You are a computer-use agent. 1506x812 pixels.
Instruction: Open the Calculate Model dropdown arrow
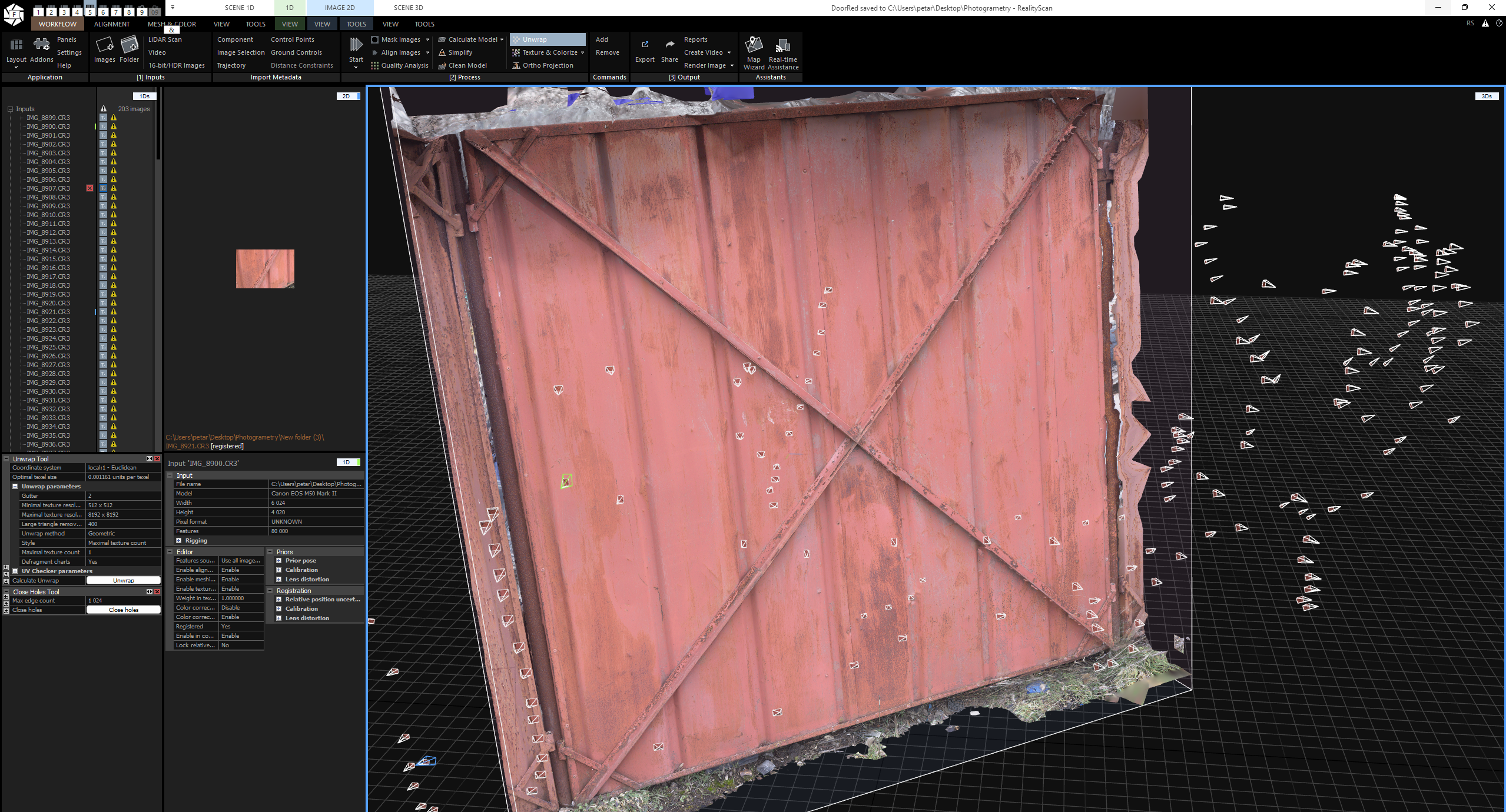pos(502,39)
